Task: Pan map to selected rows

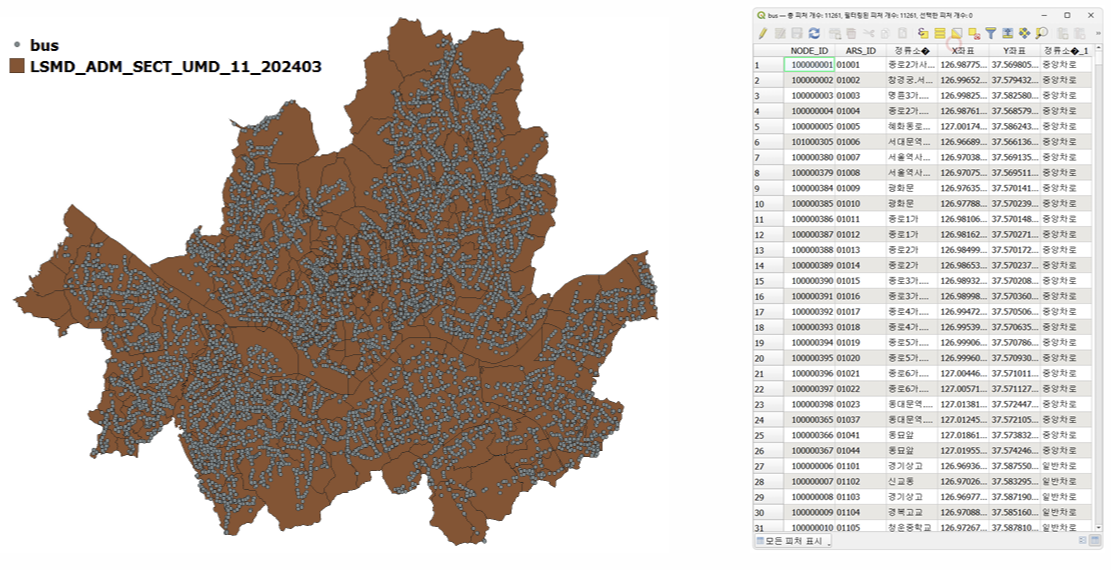Action: point(1025,33)
